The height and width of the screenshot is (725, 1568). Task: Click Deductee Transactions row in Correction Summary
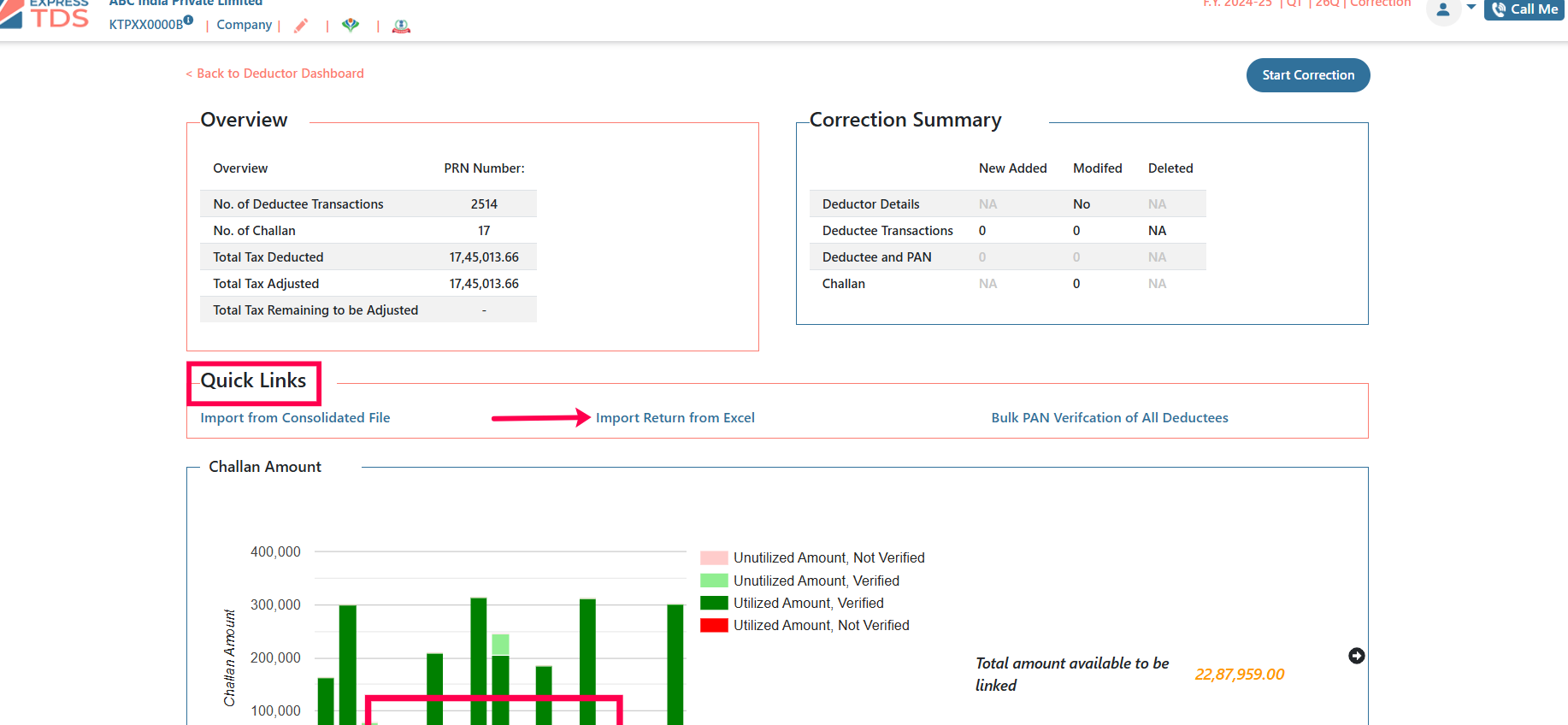1008,231
